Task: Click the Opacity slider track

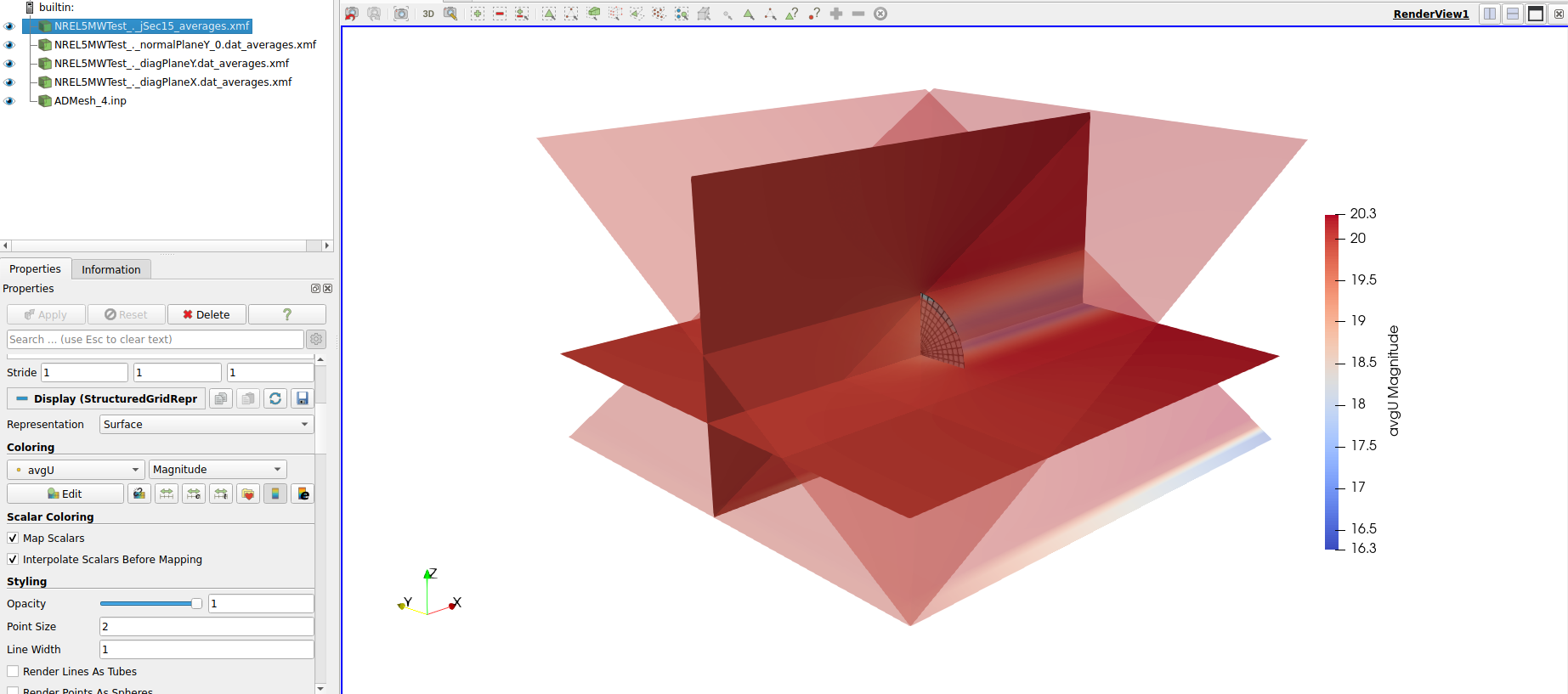Action: click(146, 603)
